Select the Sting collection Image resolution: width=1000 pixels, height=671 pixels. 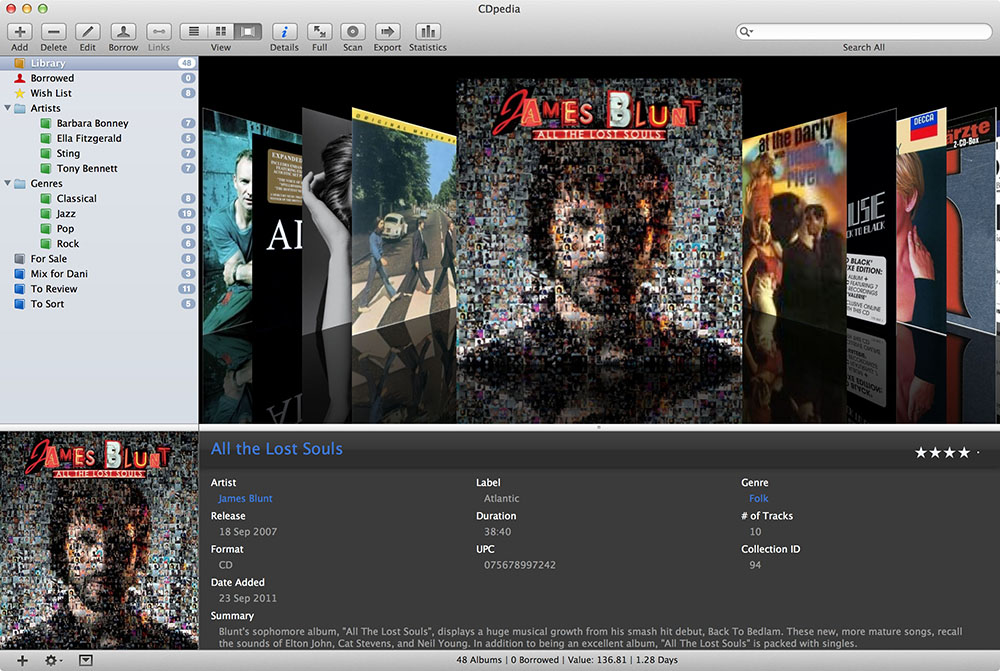coord(99,154)
